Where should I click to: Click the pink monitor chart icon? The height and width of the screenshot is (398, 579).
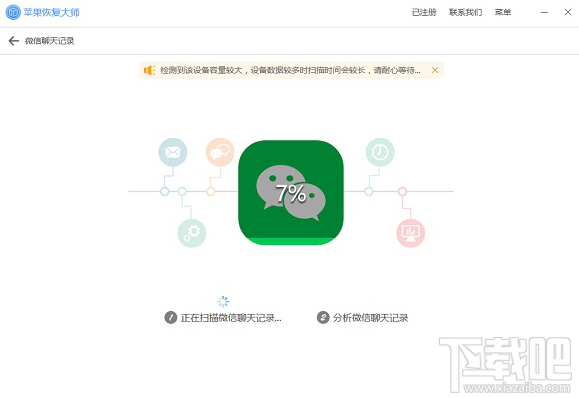(x=411, y=233)
